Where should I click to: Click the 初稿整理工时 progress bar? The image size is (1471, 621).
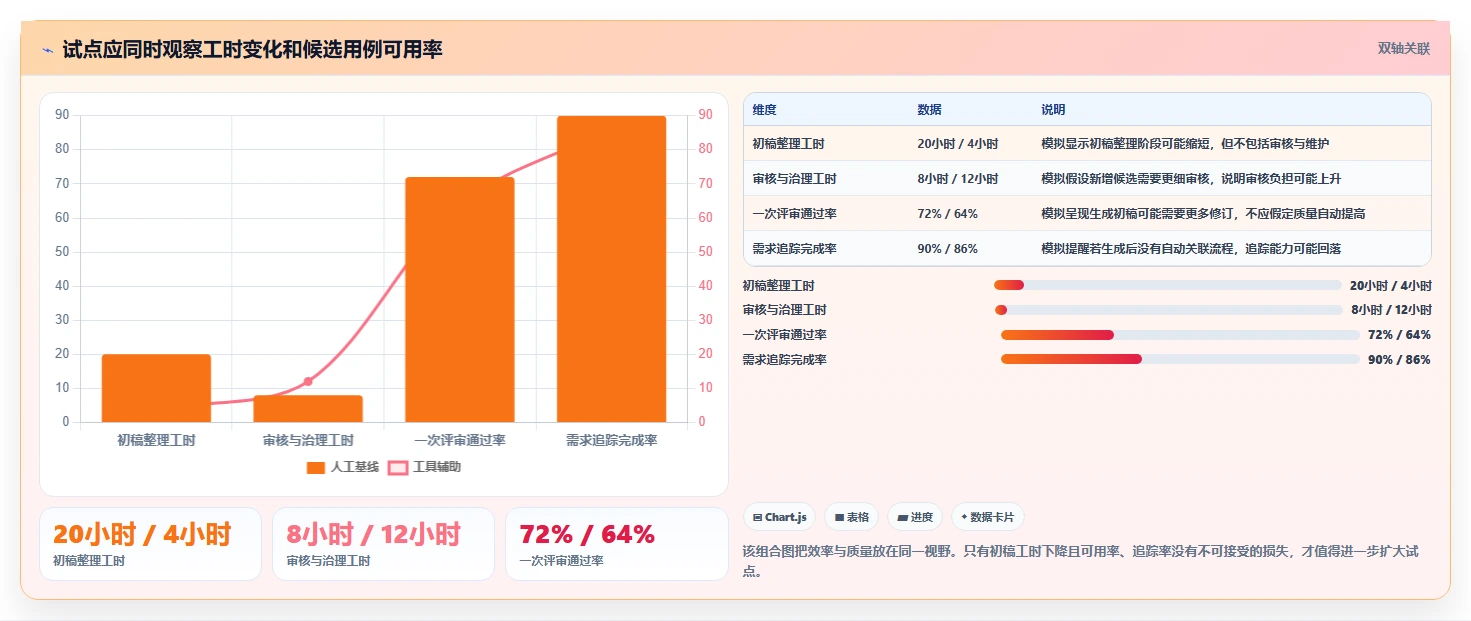1168,285
